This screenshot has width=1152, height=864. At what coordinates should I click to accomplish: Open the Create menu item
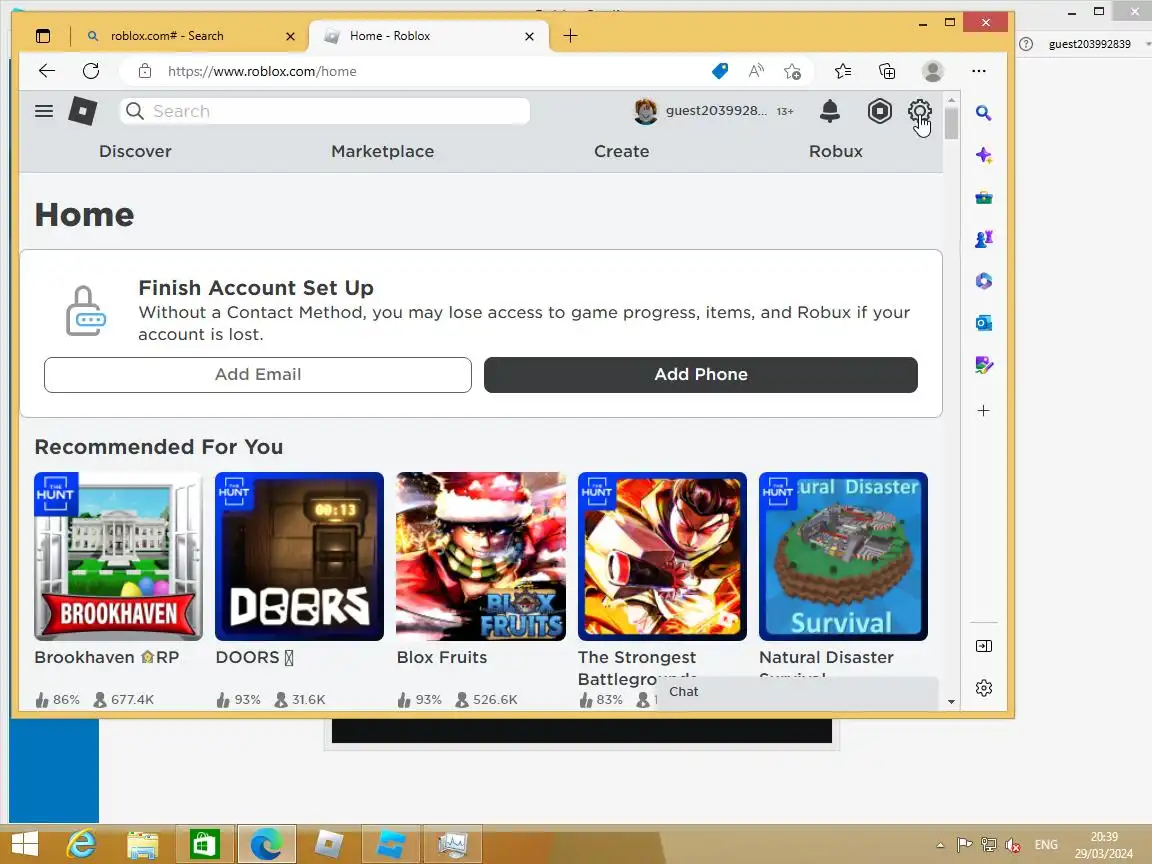(x=622, y=151)
